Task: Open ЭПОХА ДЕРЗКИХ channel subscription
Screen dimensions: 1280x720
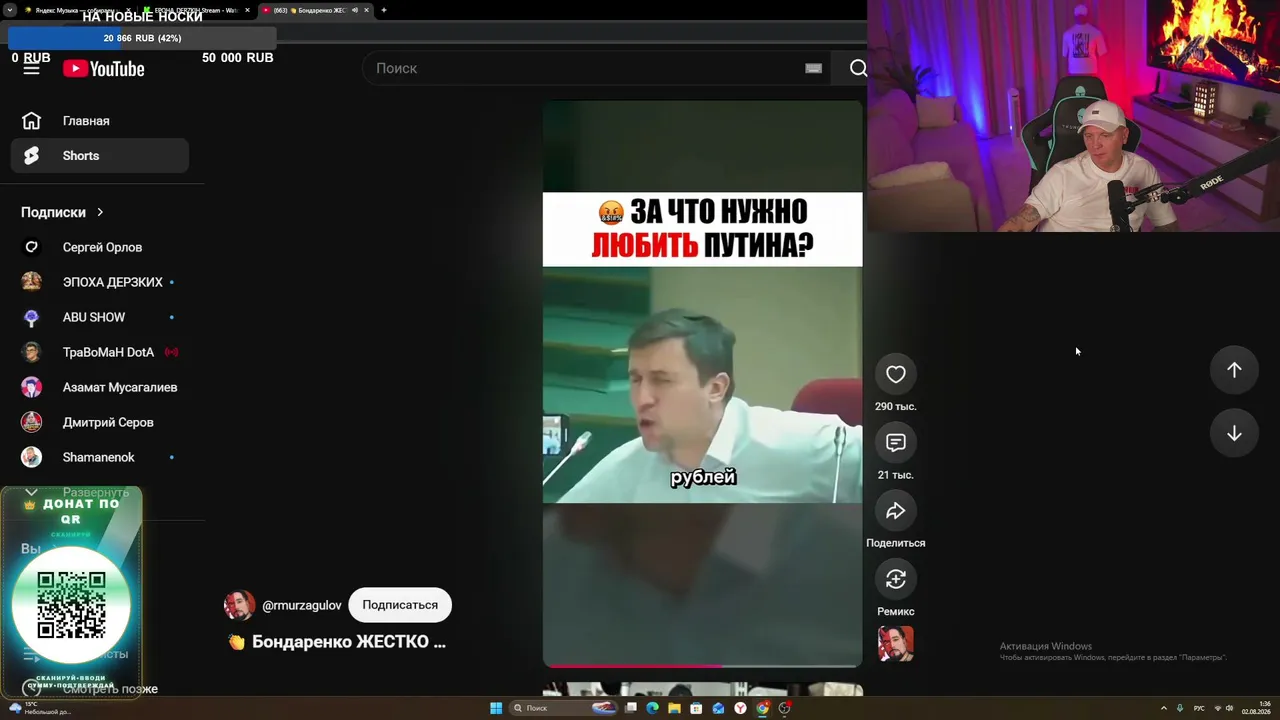Action: (100, 282)
